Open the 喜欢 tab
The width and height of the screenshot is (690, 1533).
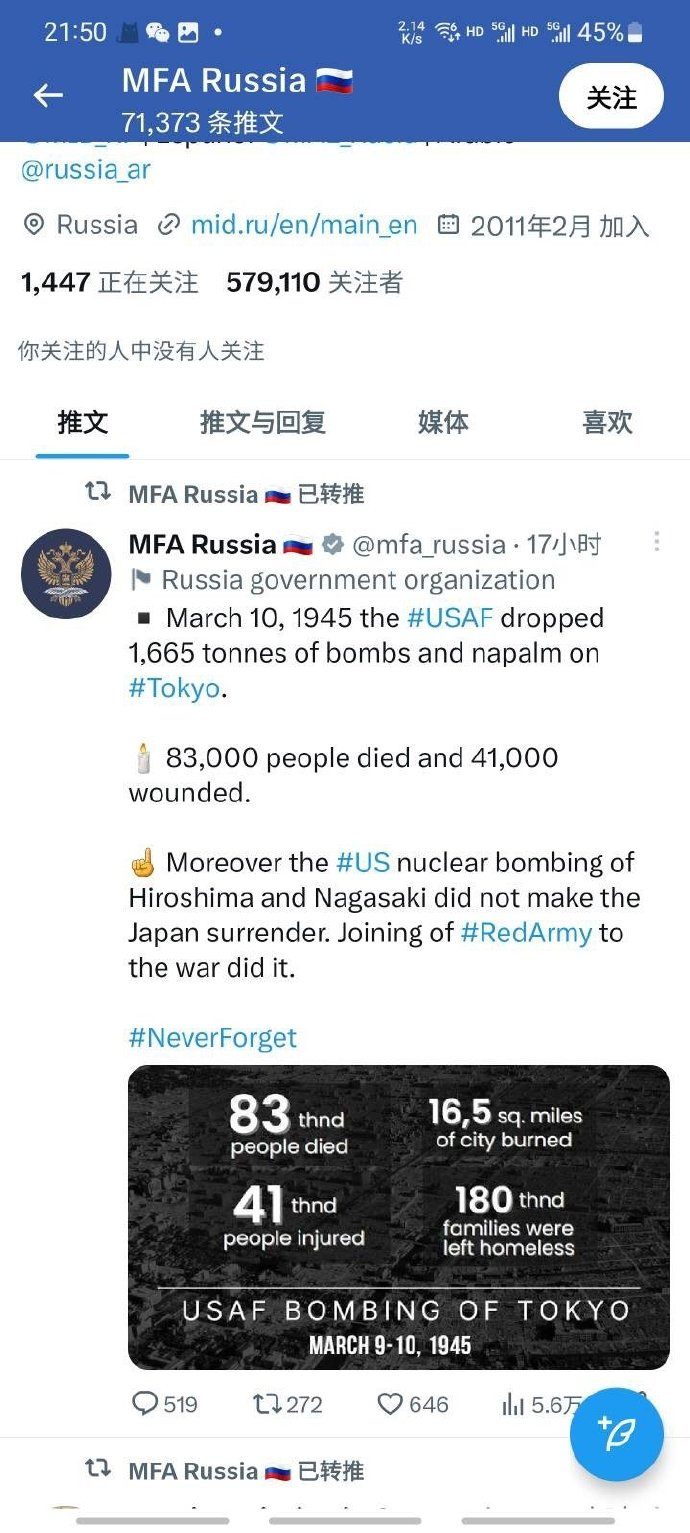click(x=607, y=422)
